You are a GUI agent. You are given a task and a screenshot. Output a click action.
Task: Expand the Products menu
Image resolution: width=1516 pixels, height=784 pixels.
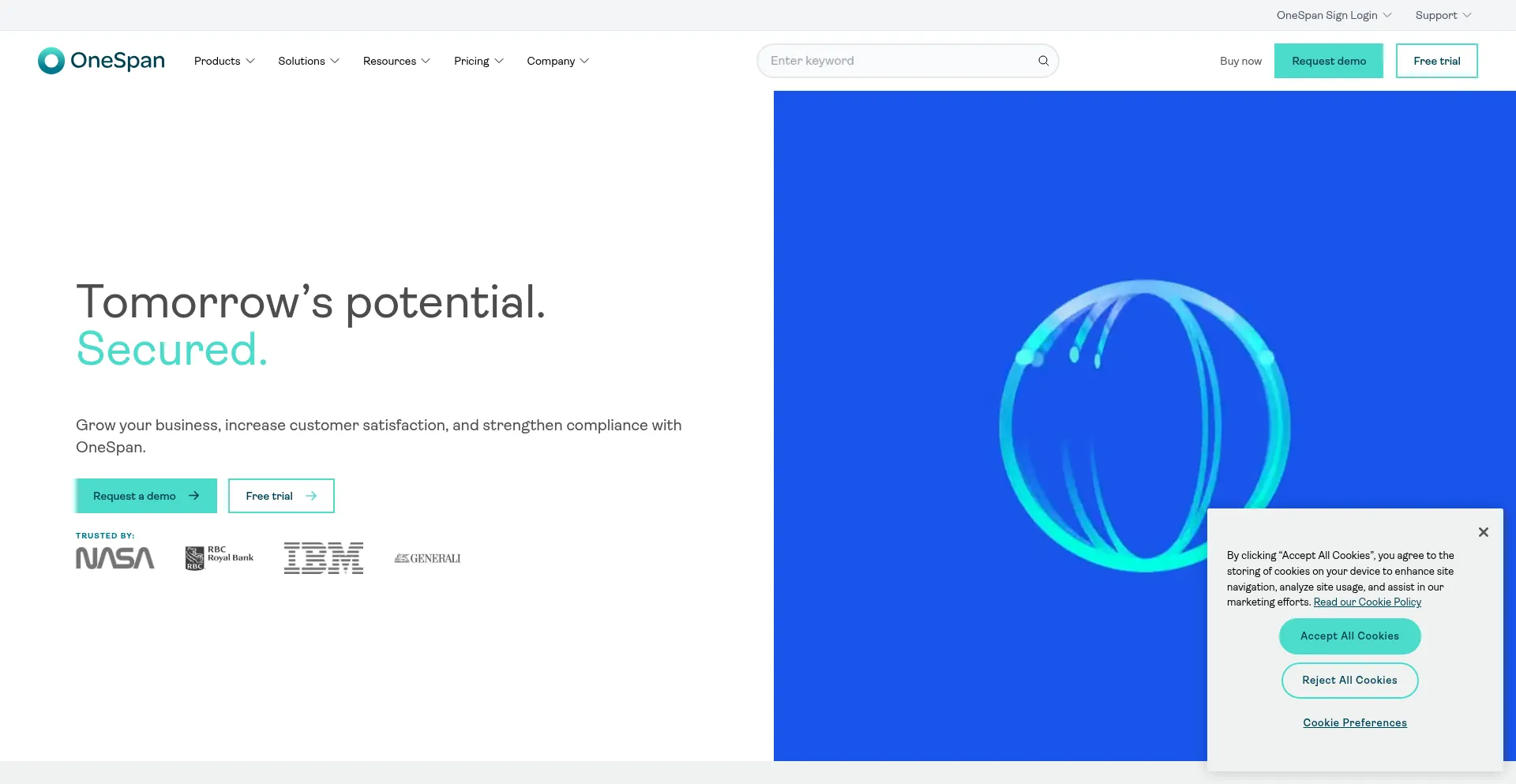(x=224, y=61)
